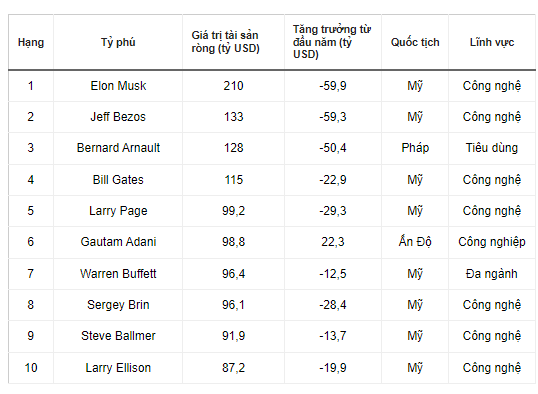Select the Elon Musk name cell
538x394 pixels.
coord(118,86)
